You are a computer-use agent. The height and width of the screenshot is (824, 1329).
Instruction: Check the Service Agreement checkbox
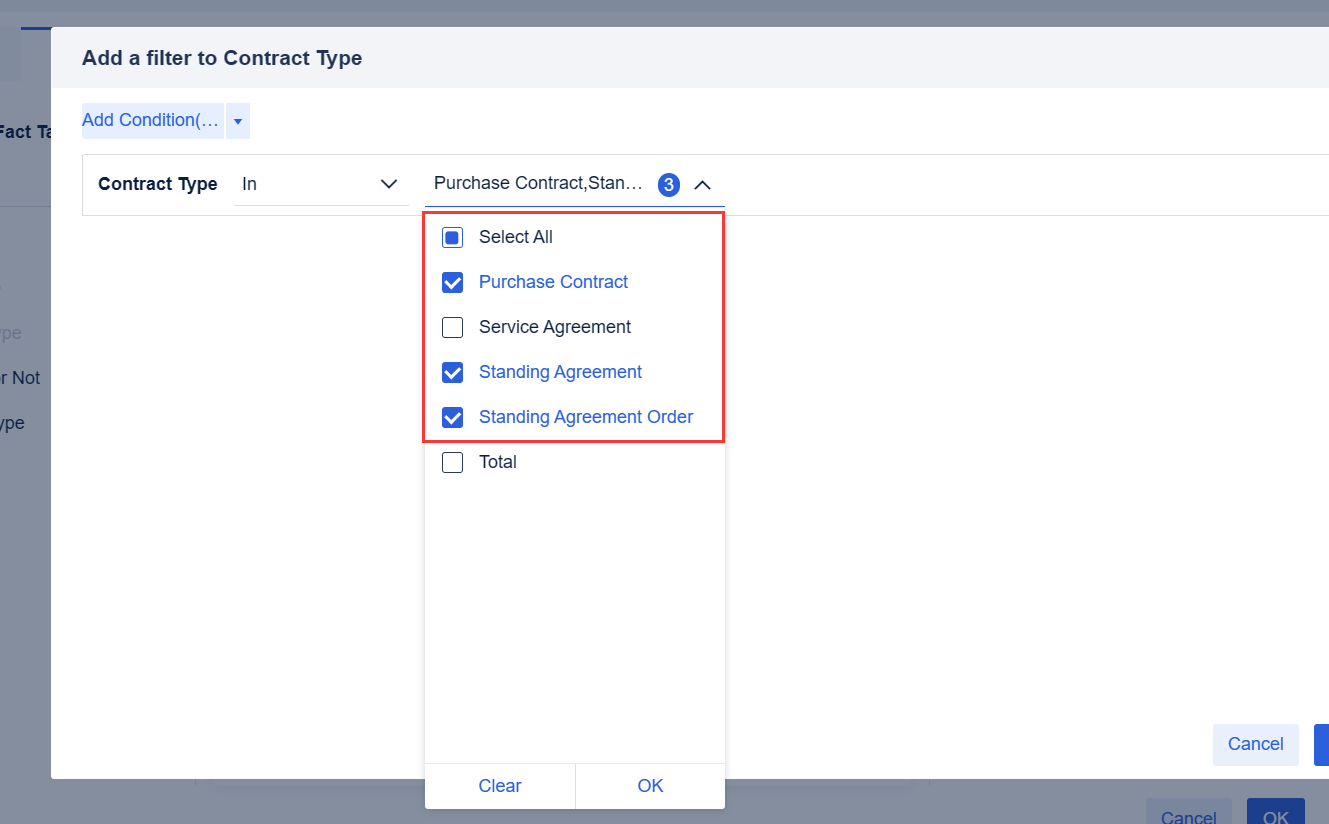(x=453, y=328)
